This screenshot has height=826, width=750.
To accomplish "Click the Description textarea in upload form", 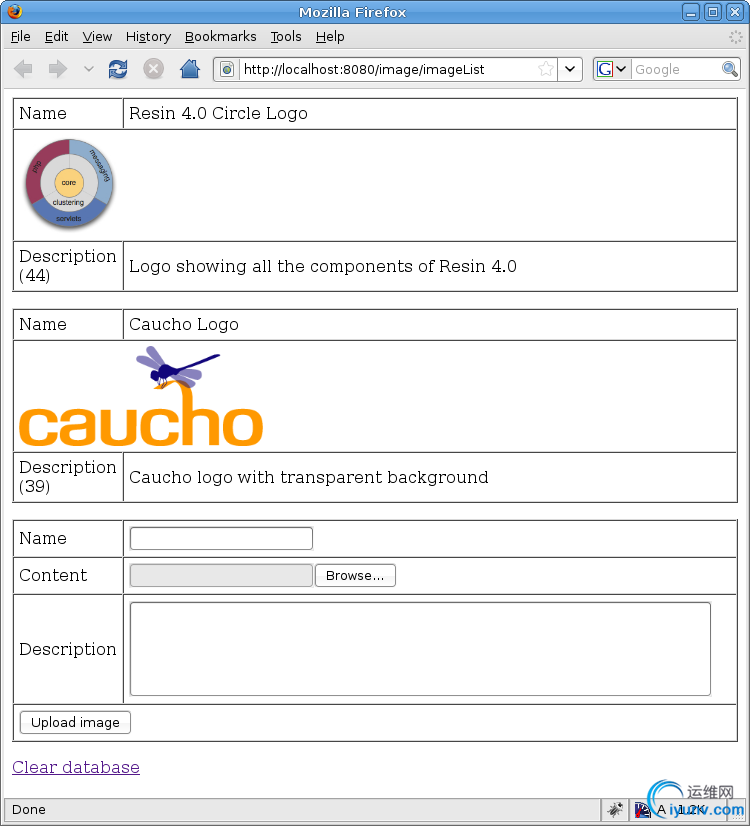I will tap(420, 649).
